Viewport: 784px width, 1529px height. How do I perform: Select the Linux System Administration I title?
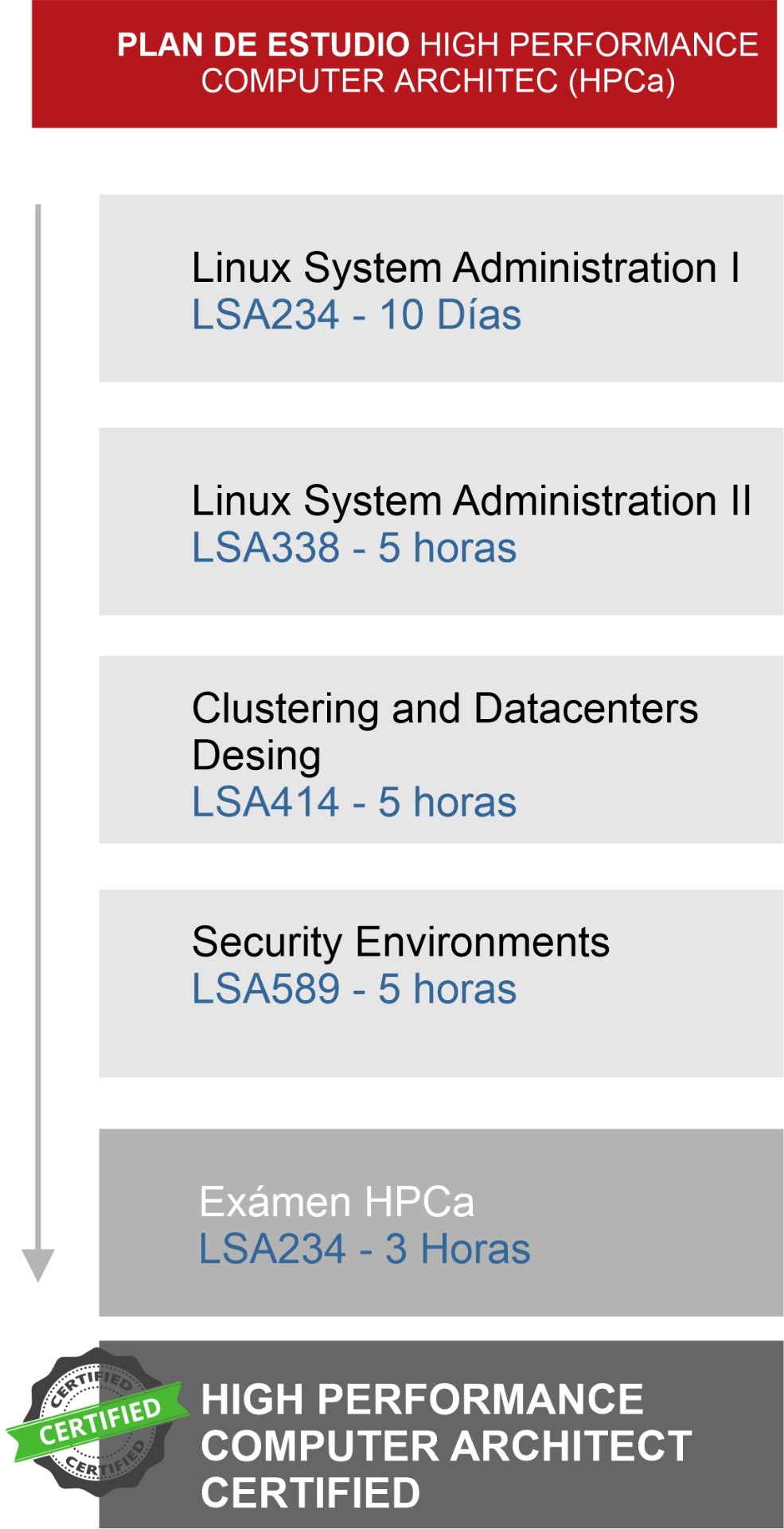pos(466,268)
